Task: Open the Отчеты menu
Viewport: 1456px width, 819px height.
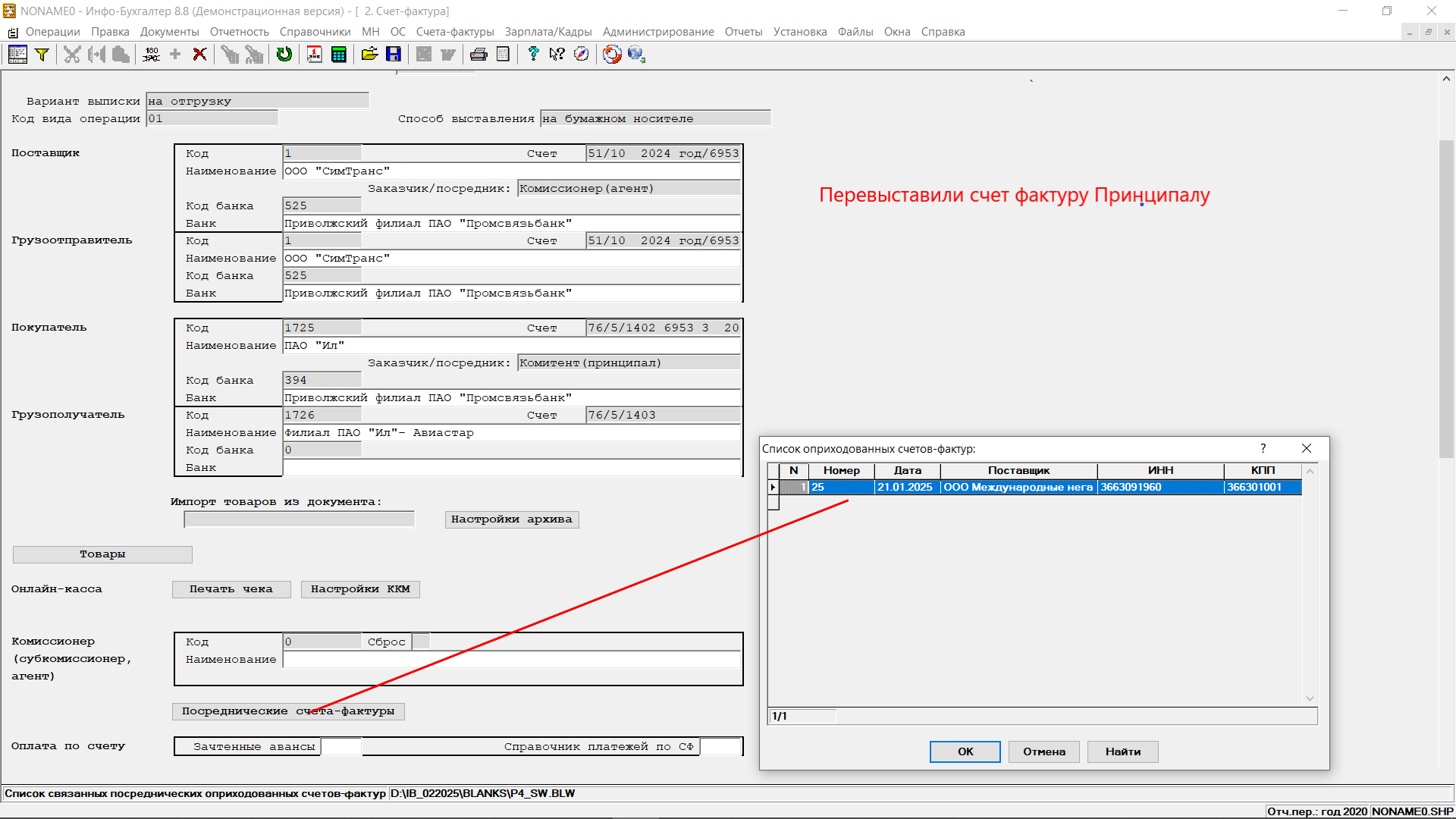Action: click(x=743, y=32)
